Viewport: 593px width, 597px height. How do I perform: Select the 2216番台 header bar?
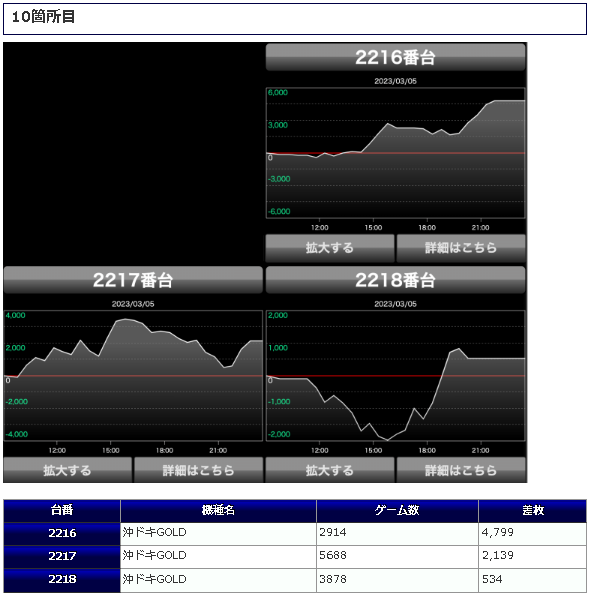coord(395,57)
